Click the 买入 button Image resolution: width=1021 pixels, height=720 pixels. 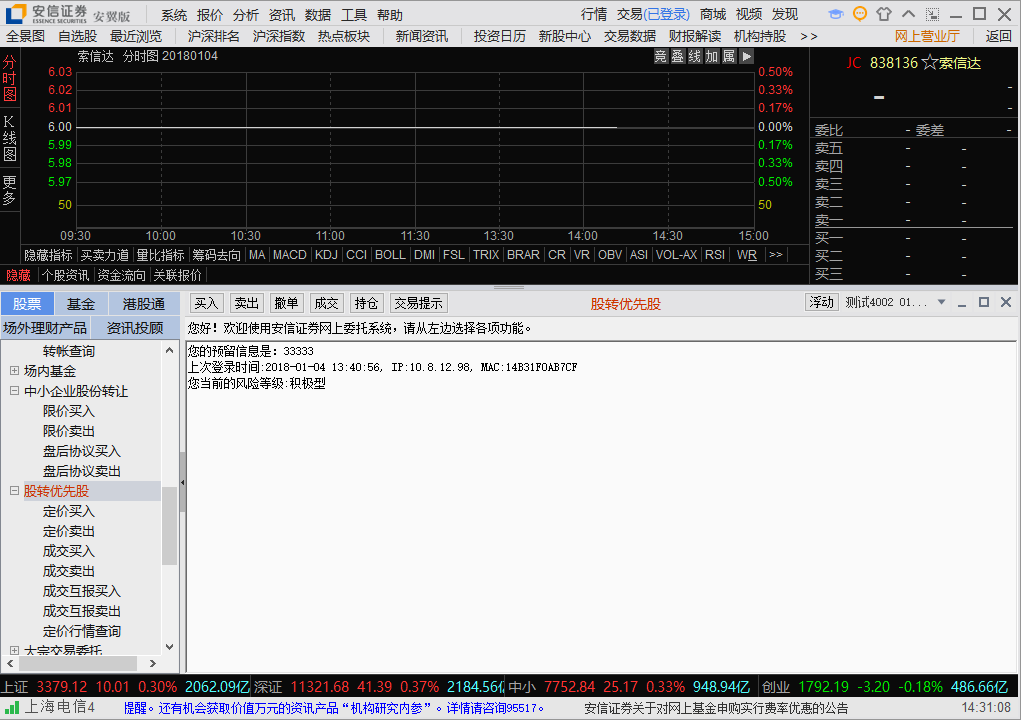pos(206,303)
